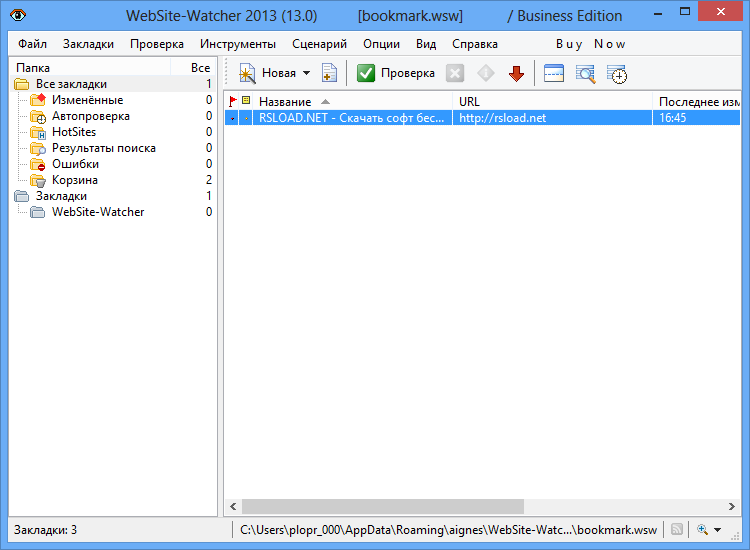Click the search window magnifier icon
This screenshot has width=750, height=550.
click(585, 73)
